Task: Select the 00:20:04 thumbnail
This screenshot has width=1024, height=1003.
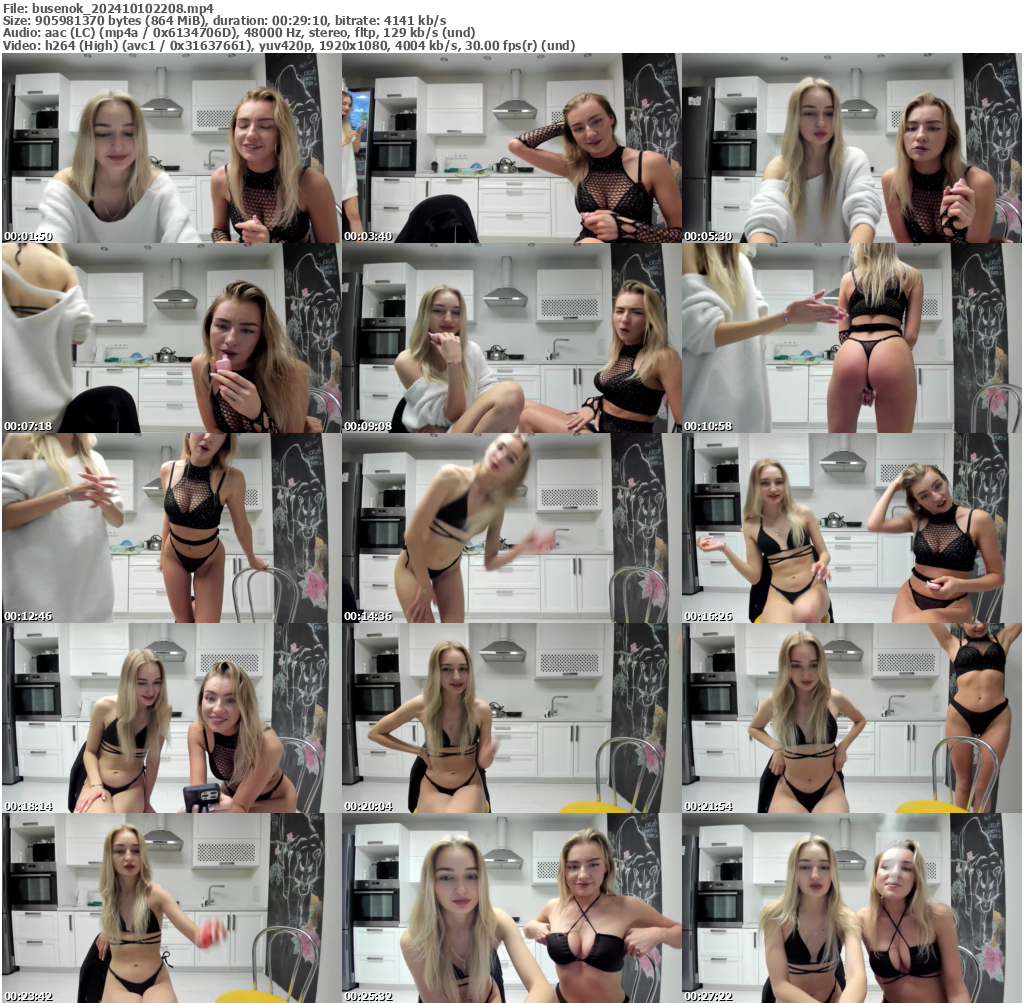Action: pyautogui.click(x=512, y=716)
